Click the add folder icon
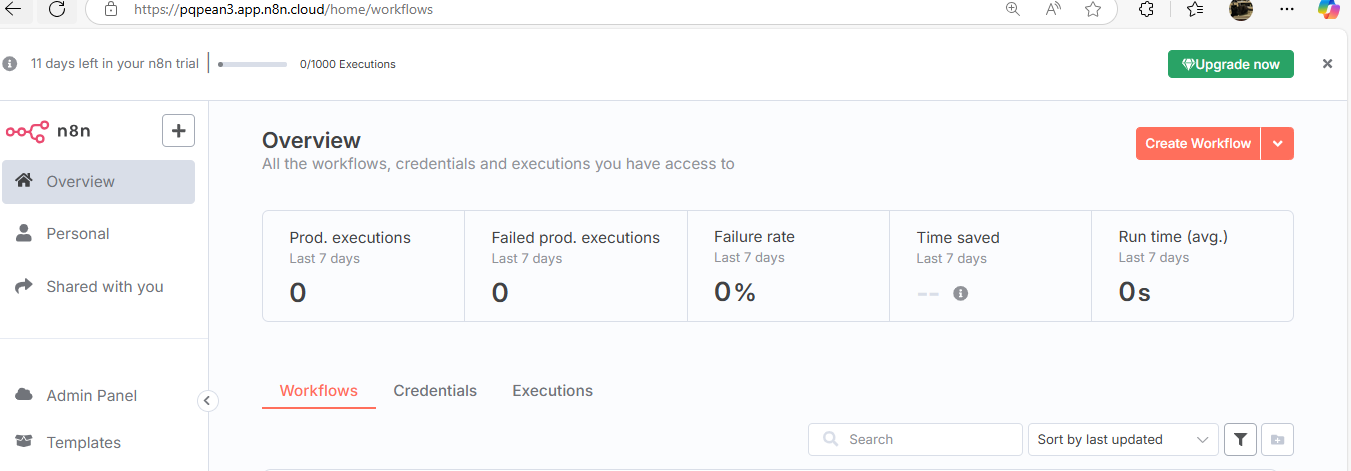 pyautogui.click(x=1277, y=439)
